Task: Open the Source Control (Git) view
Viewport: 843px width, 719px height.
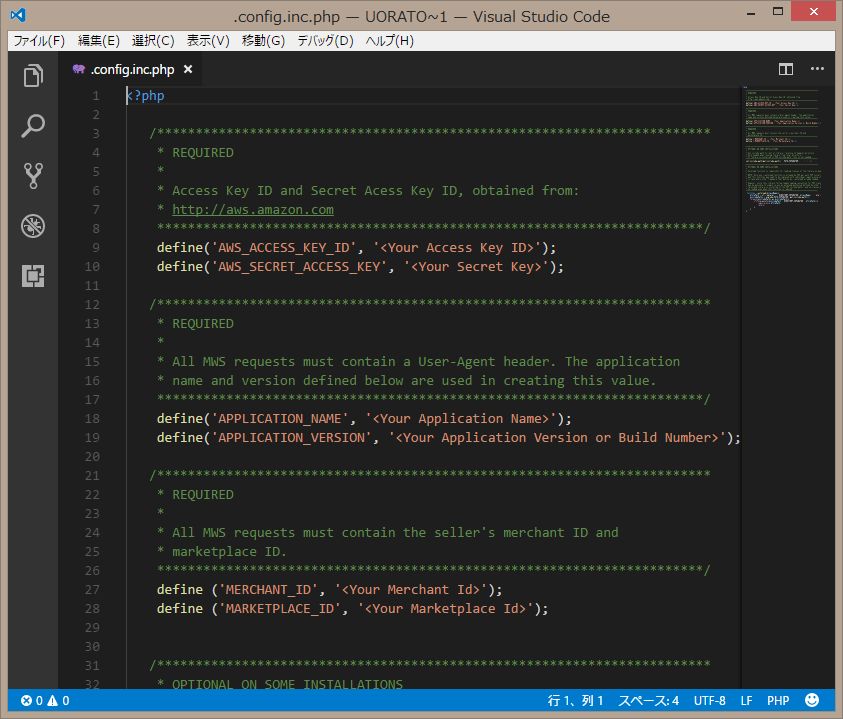Action: click(33, 176)
